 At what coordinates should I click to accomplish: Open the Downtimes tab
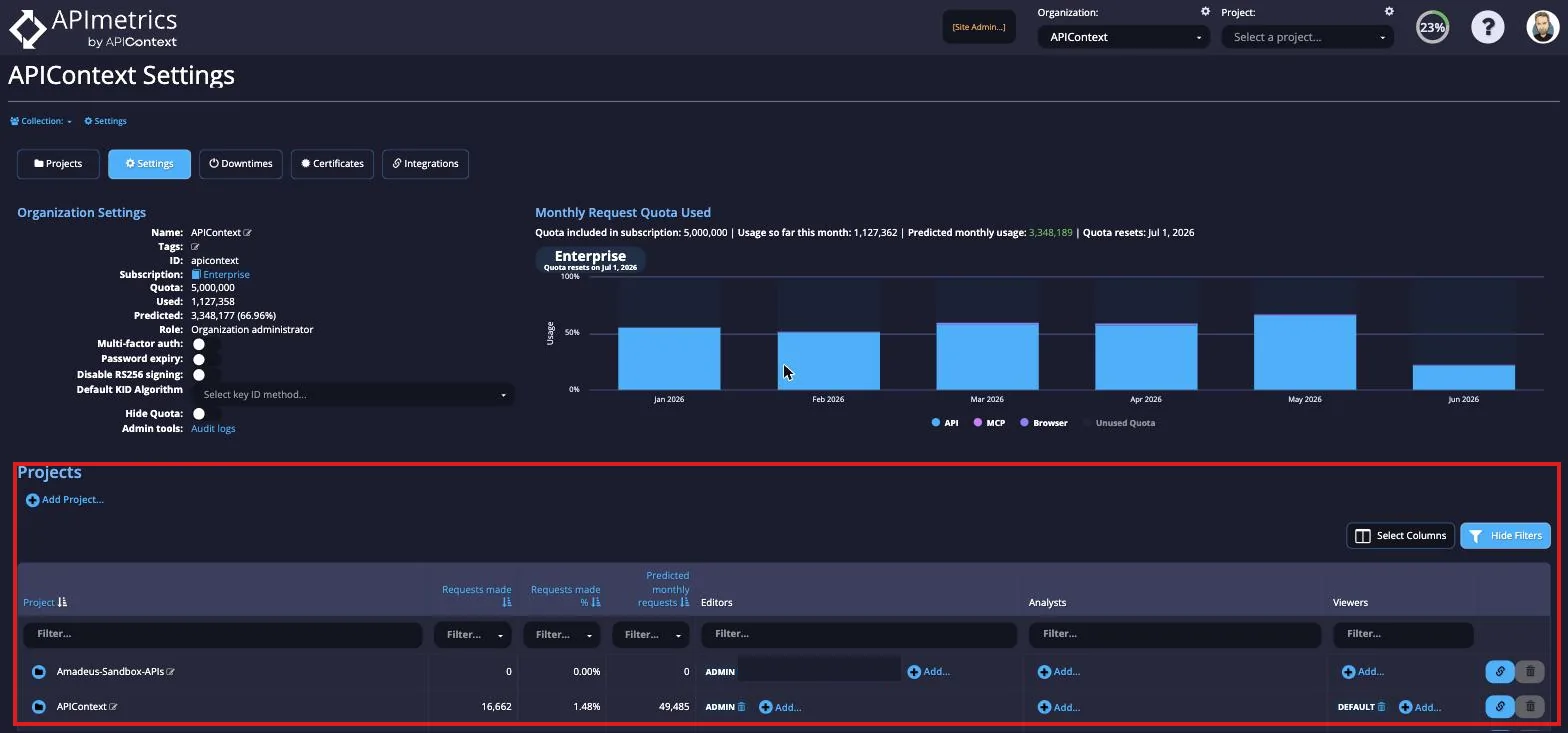point(241,164)
